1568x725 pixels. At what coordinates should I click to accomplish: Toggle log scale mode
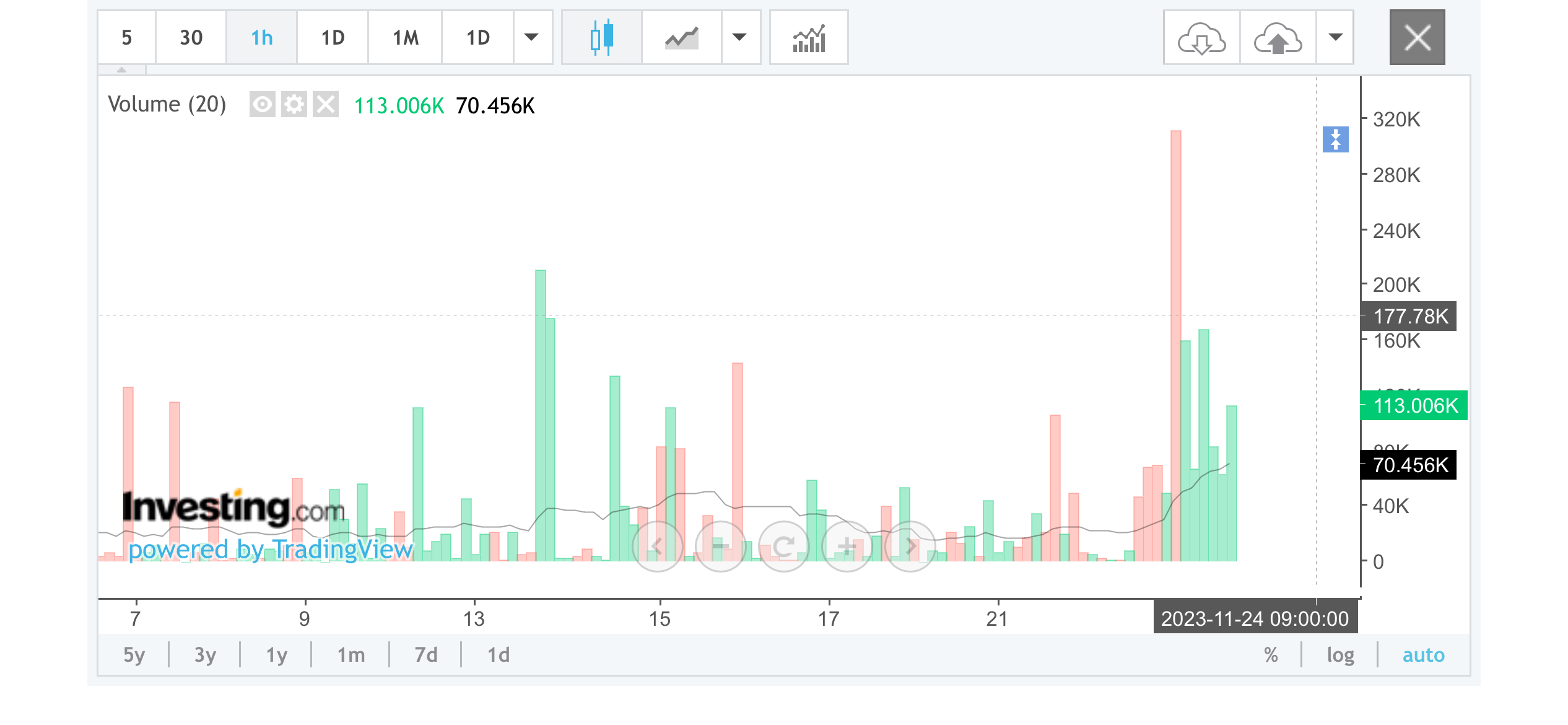point(1340,655)
